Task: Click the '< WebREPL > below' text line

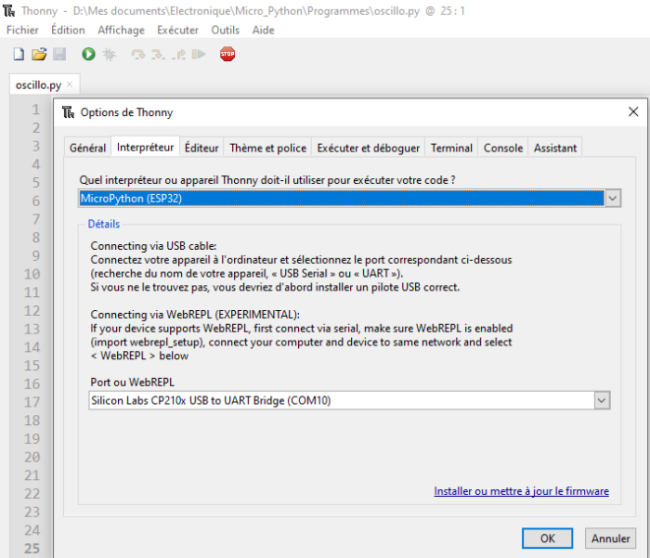Action: pyautogui.click(x=139, y=356)
